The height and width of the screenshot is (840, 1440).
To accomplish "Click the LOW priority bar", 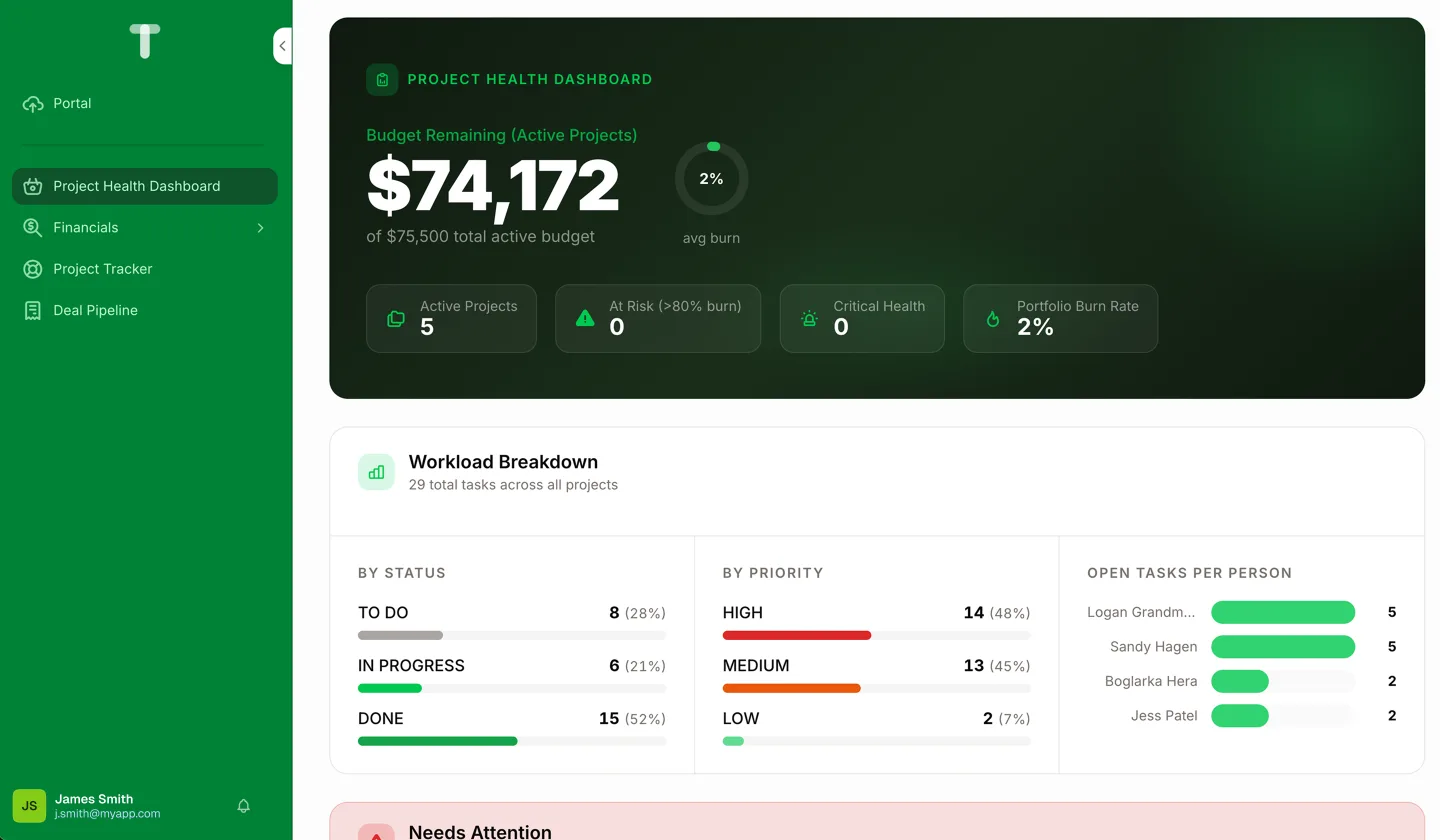I will click(876, 741).
